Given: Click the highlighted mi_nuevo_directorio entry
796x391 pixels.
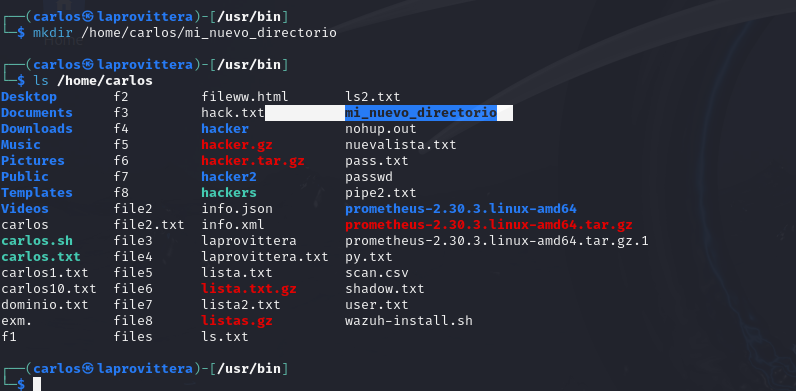Looking at the screenshot, I should [x=421, y=113].
